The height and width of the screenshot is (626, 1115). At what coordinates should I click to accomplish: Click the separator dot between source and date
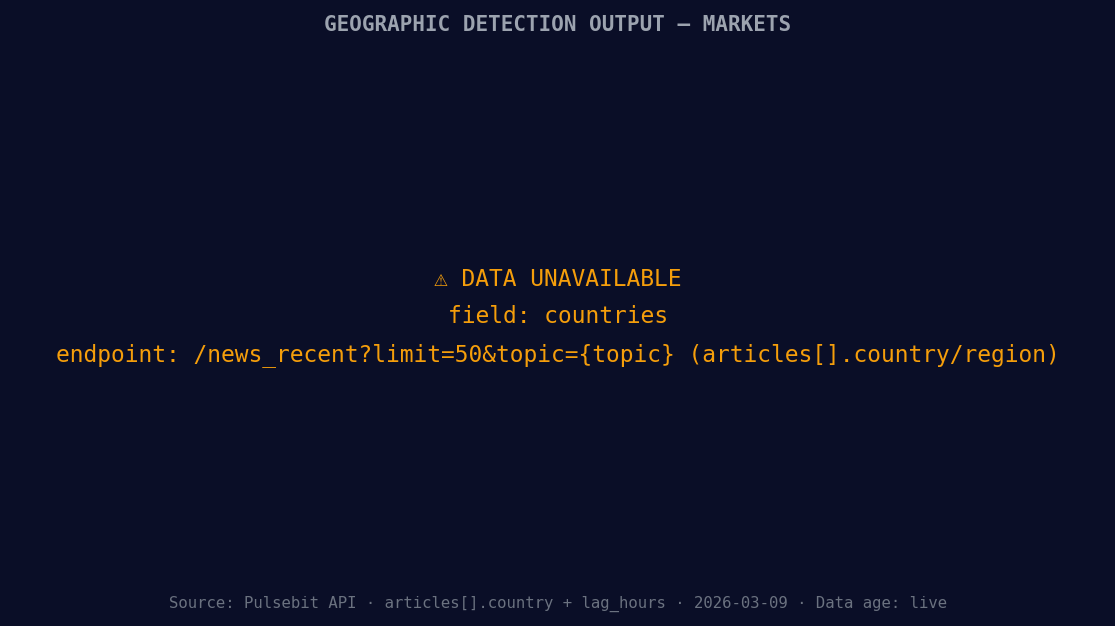679,602
